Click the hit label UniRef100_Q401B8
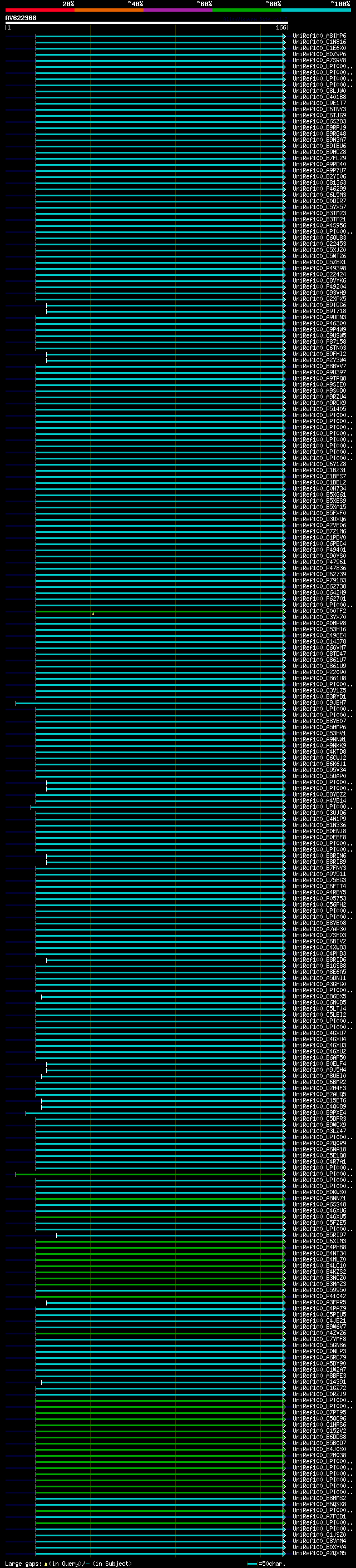Viewport: 356px width, 1568px height. pyautogui.click(x=319, y=97)
